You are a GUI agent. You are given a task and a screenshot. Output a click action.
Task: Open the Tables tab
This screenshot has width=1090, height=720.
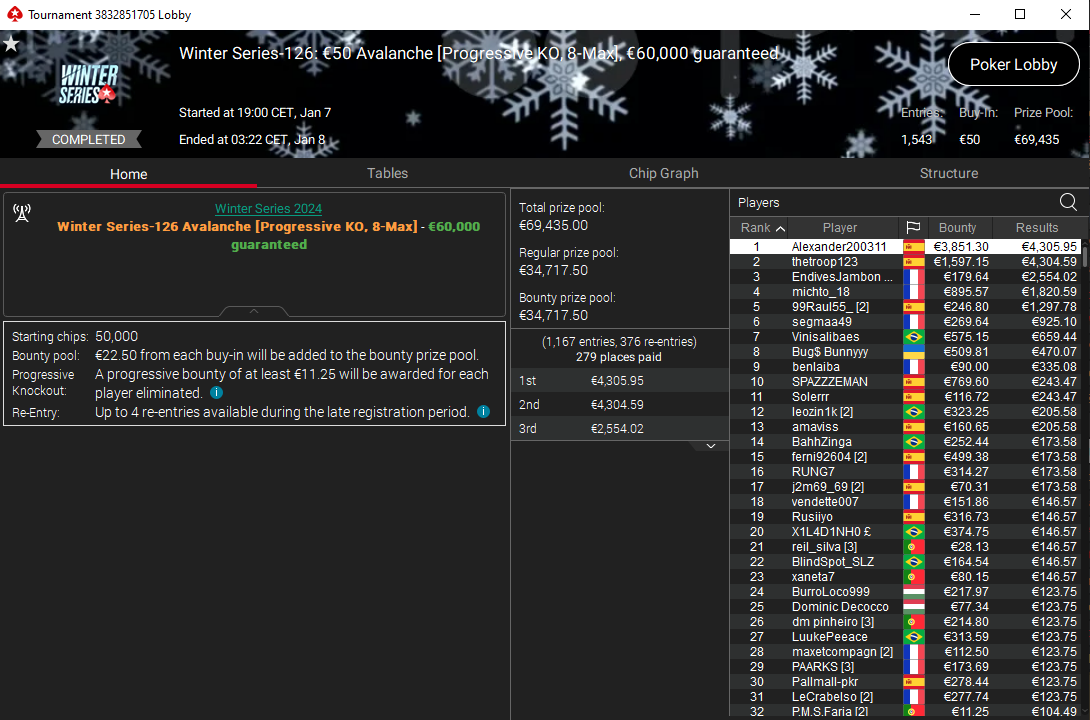point(387,173)
